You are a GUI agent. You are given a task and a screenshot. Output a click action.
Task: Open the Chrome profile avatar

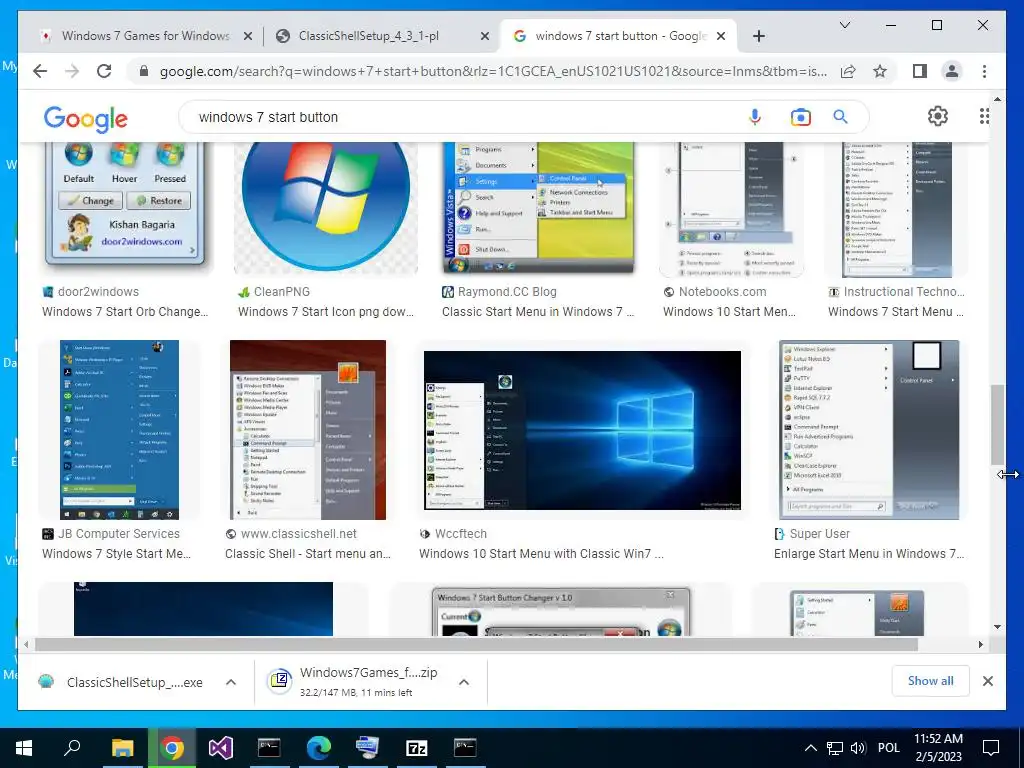[x=952, y=71]
